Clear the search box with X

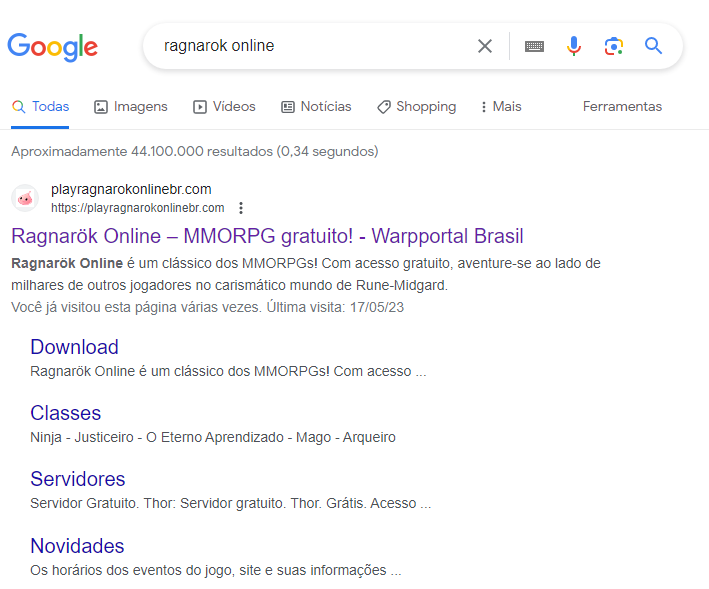485,46
